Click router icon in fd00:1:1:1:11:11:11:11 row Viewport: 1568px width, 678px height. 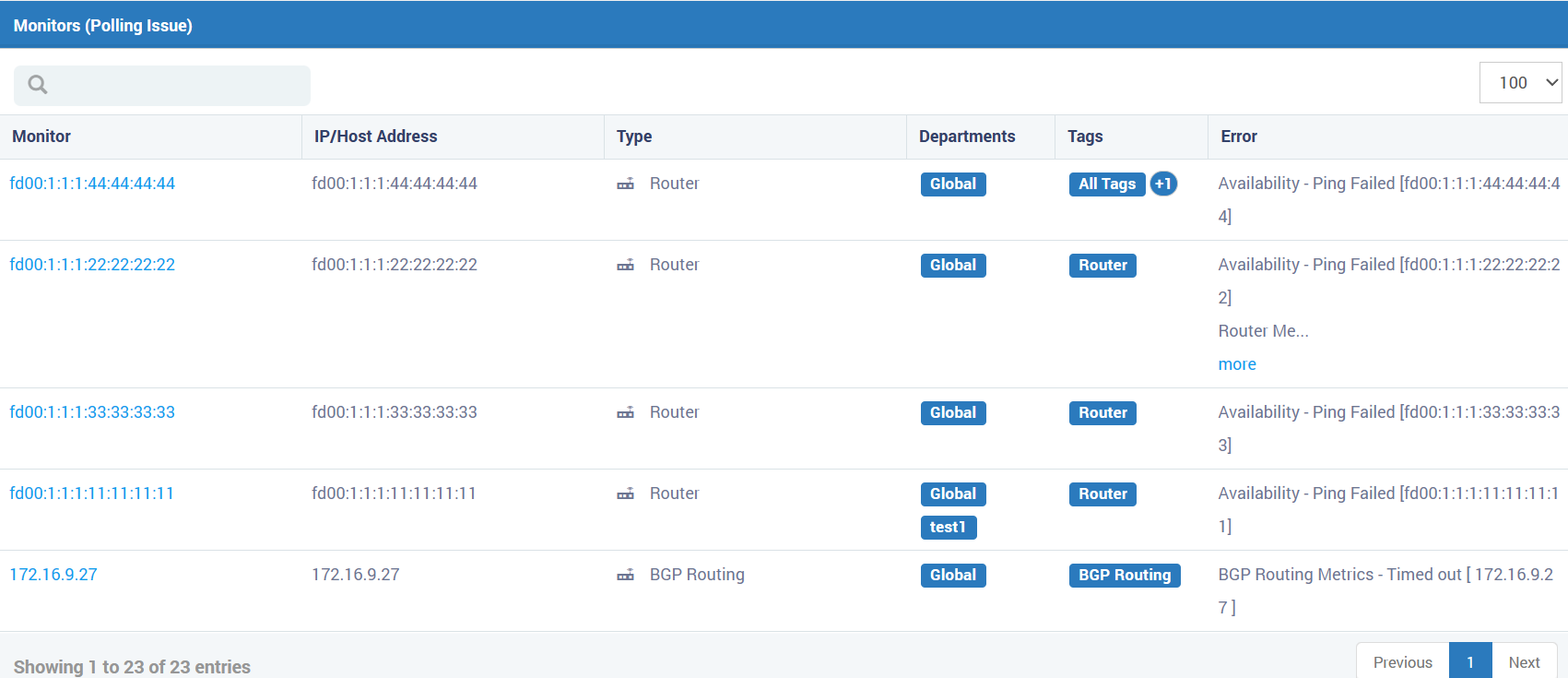click(626, 494)
